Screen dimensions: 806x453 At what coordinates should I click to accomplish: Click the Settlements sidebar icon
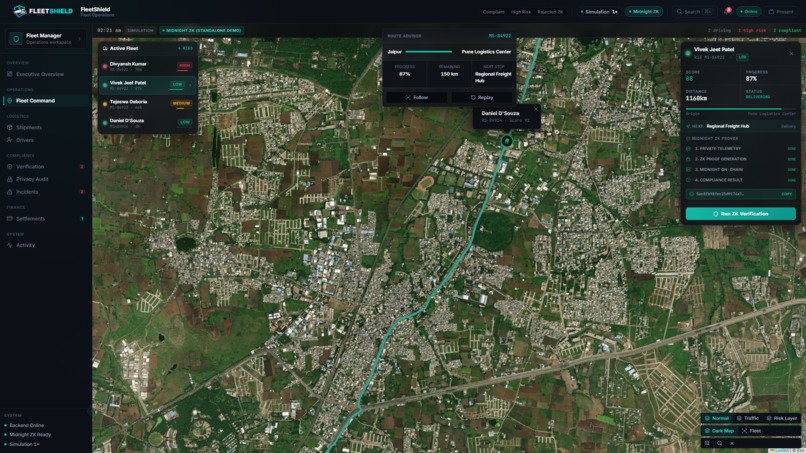pyautogui.click(x=9, y=219)
